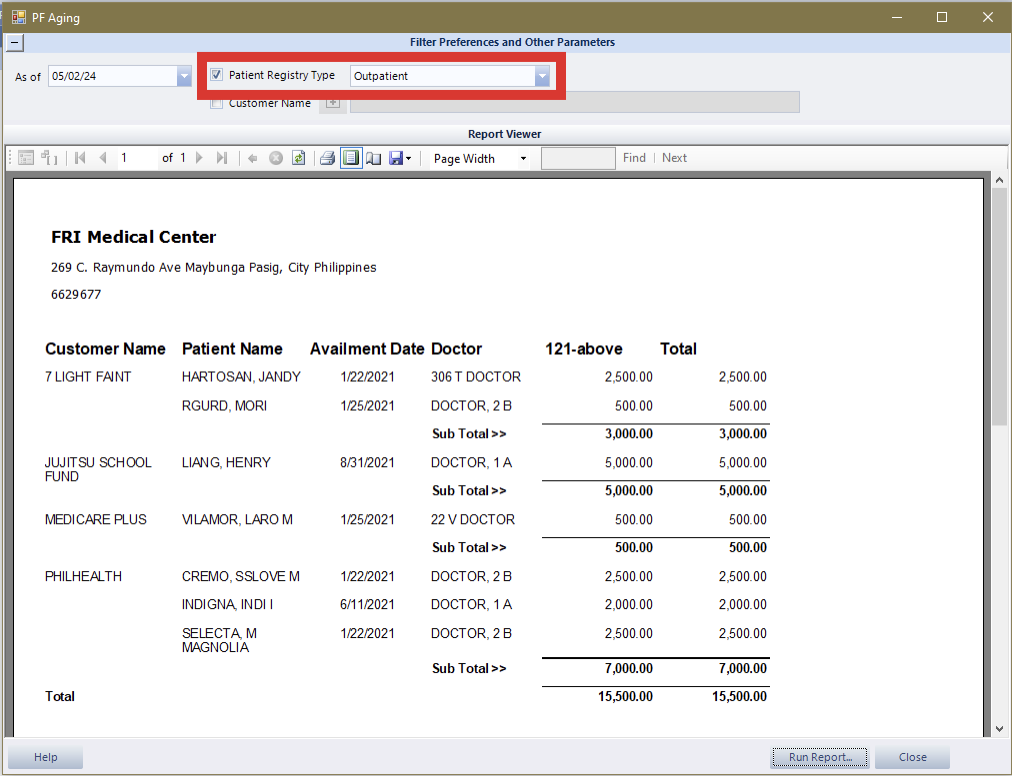Toggle Print Layout view icon

(351, 158)
